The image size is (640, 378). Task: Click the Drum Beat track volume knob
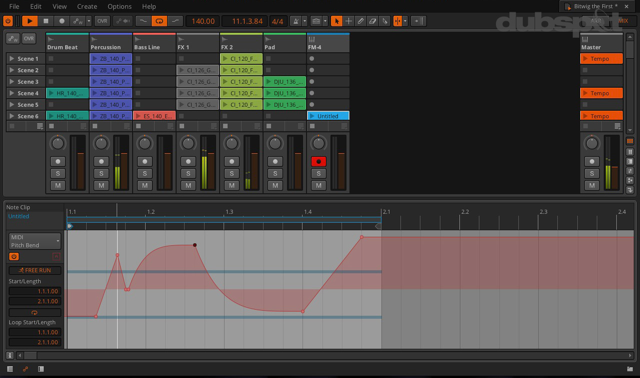click(x=58, y=143)
